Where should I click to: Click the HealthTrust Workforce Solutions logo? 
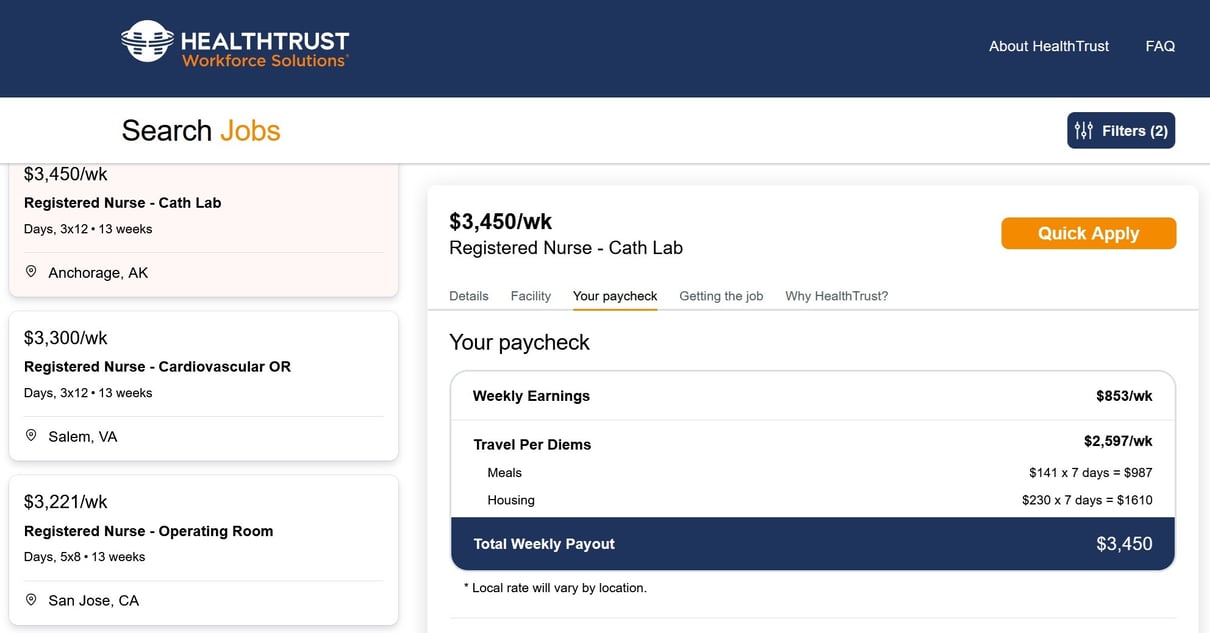(x=234, y=44)
